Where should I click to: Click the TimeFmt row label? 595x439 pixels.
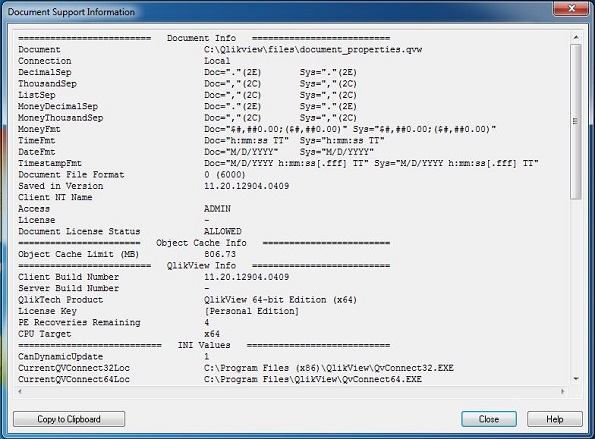point(37,141)
